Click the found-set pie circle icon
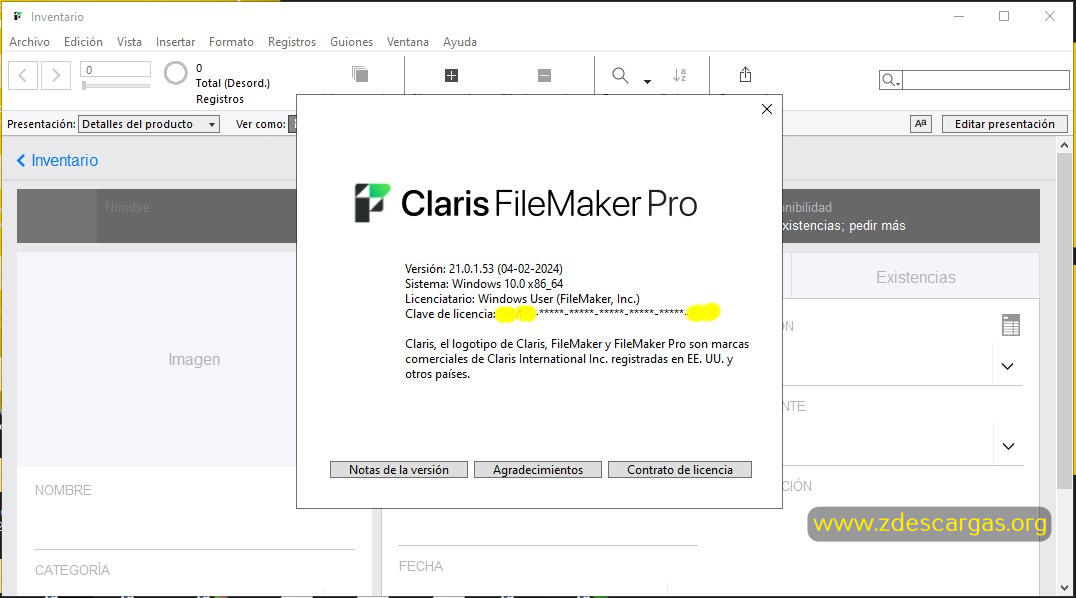This screenshot has height=598, width=1076. [176, 73]
